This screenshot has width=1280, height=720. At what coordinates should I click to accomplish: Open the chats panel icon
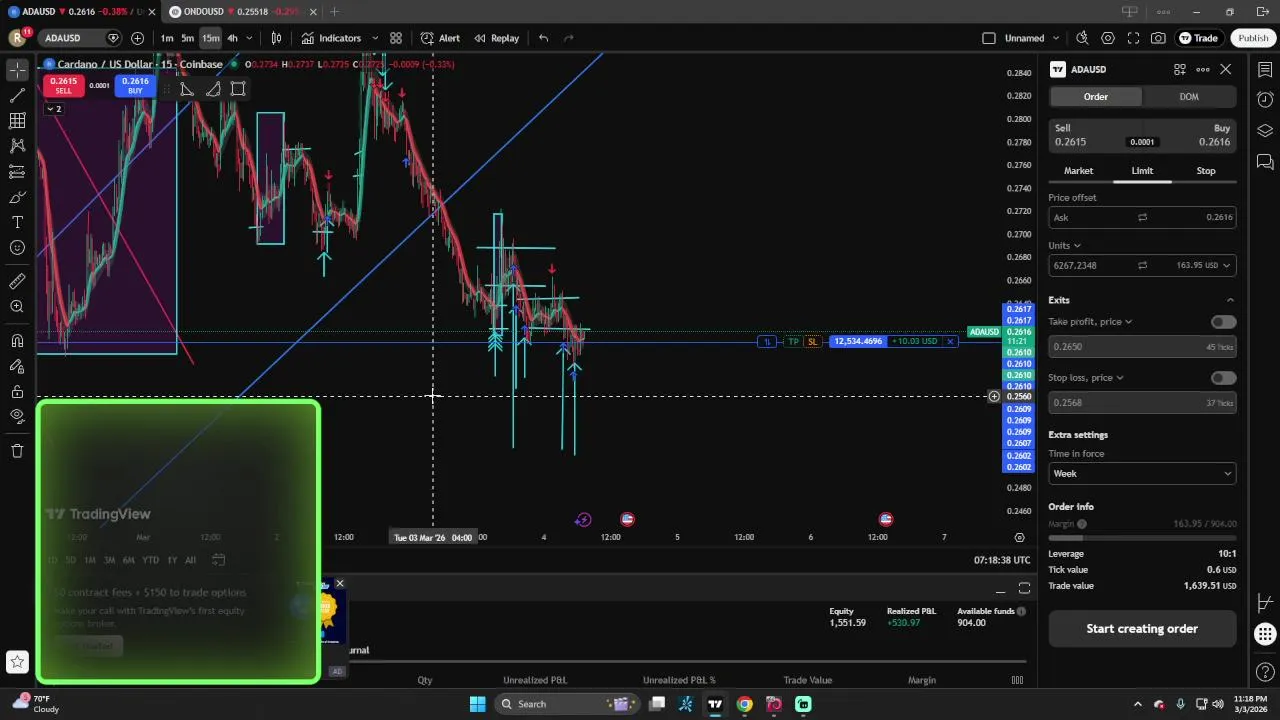1265,162
